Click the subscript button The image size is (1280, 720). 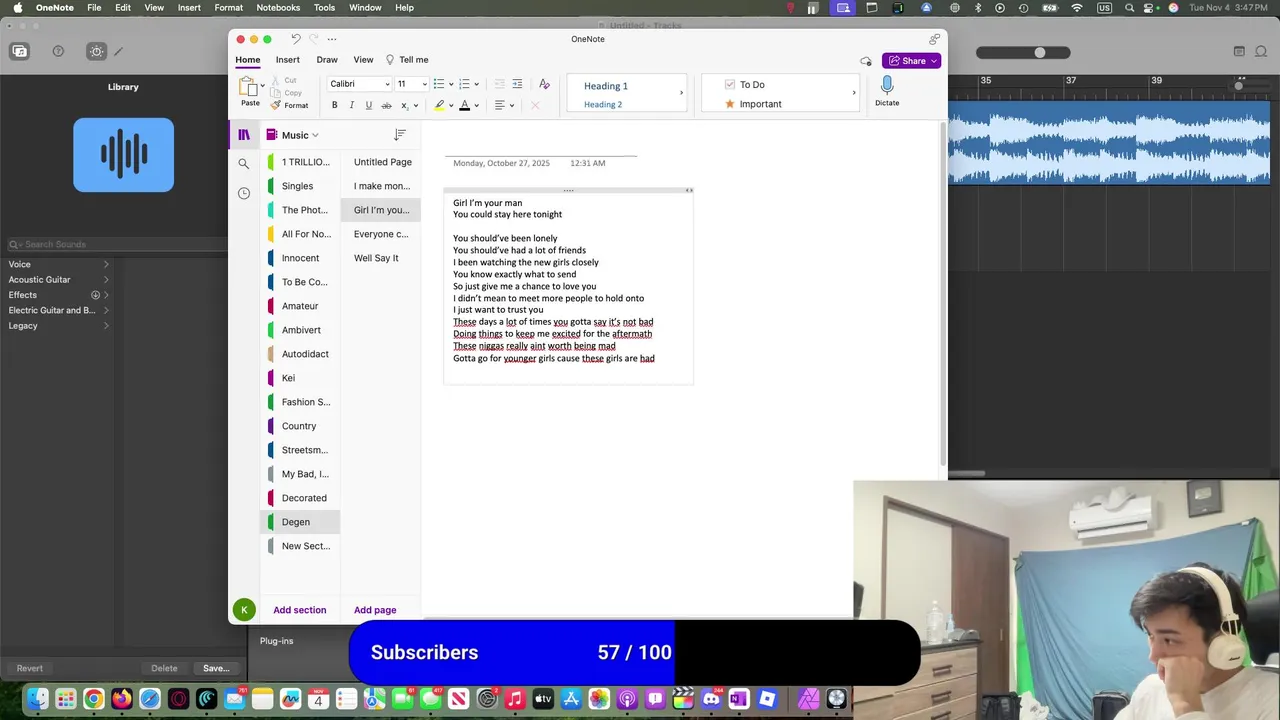point(404,105)
